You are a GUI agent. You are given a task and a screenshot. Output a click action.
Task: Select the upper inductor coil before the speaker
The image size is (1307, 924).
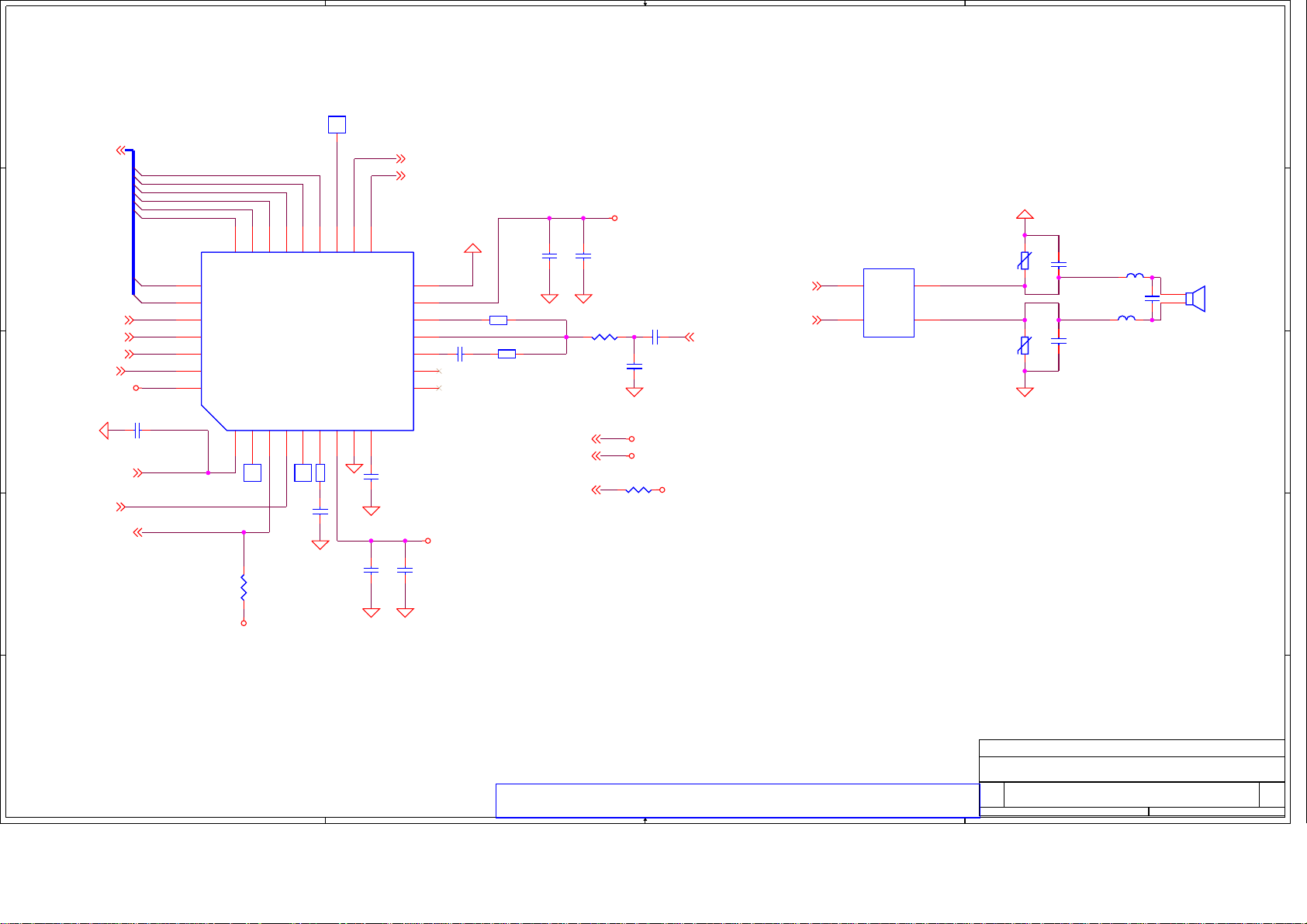click(1135, 275)
